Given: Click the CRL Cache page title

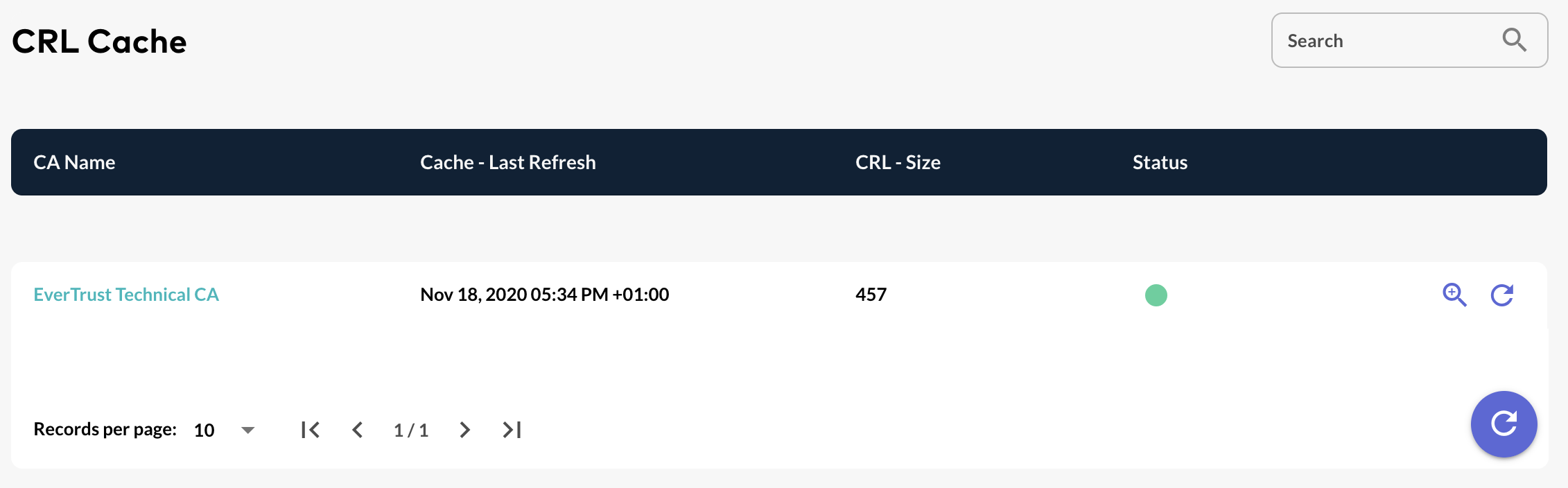Looking at the screenshot, I should pos(99,40).
